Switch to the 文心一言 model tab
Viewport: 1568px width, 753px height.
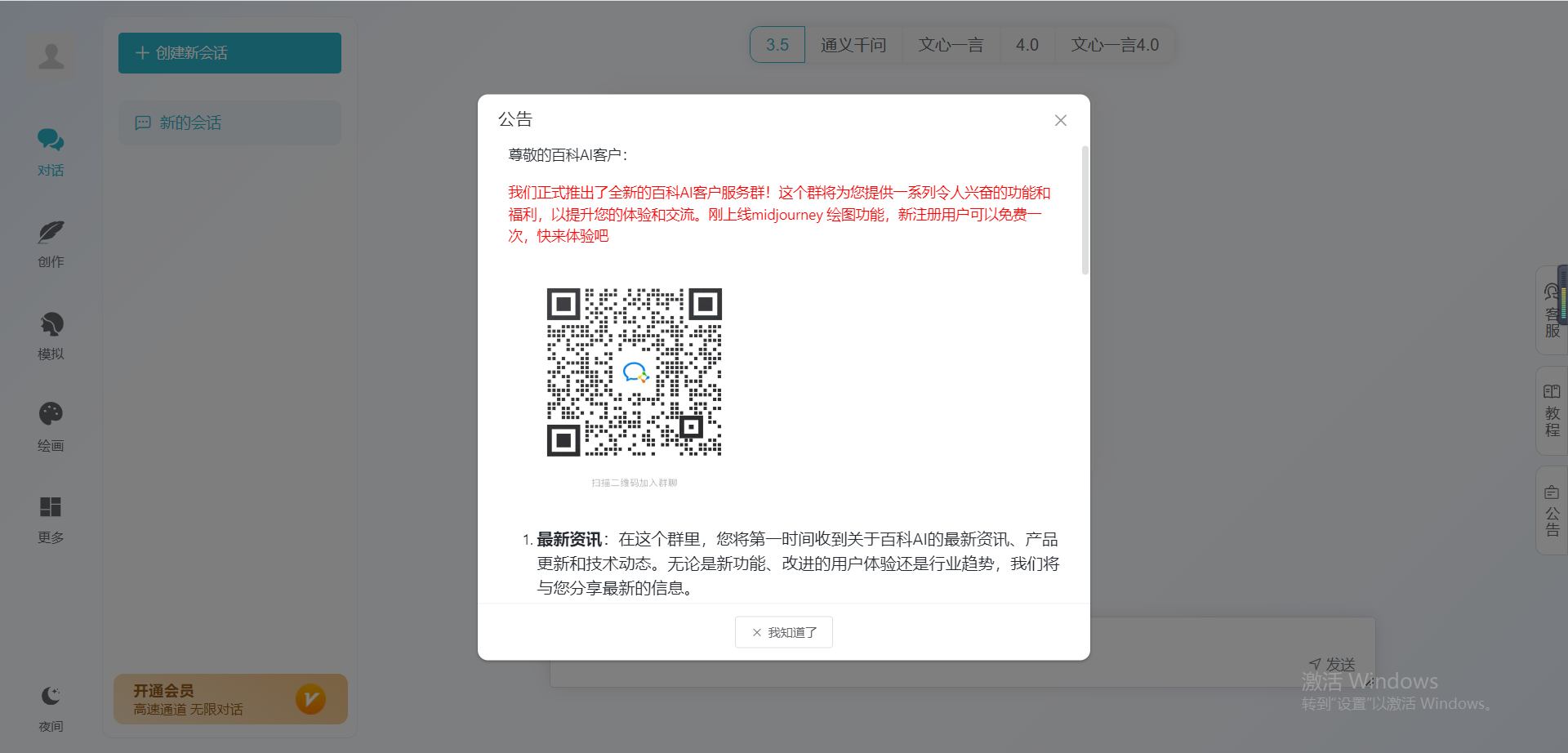[951, 45]
